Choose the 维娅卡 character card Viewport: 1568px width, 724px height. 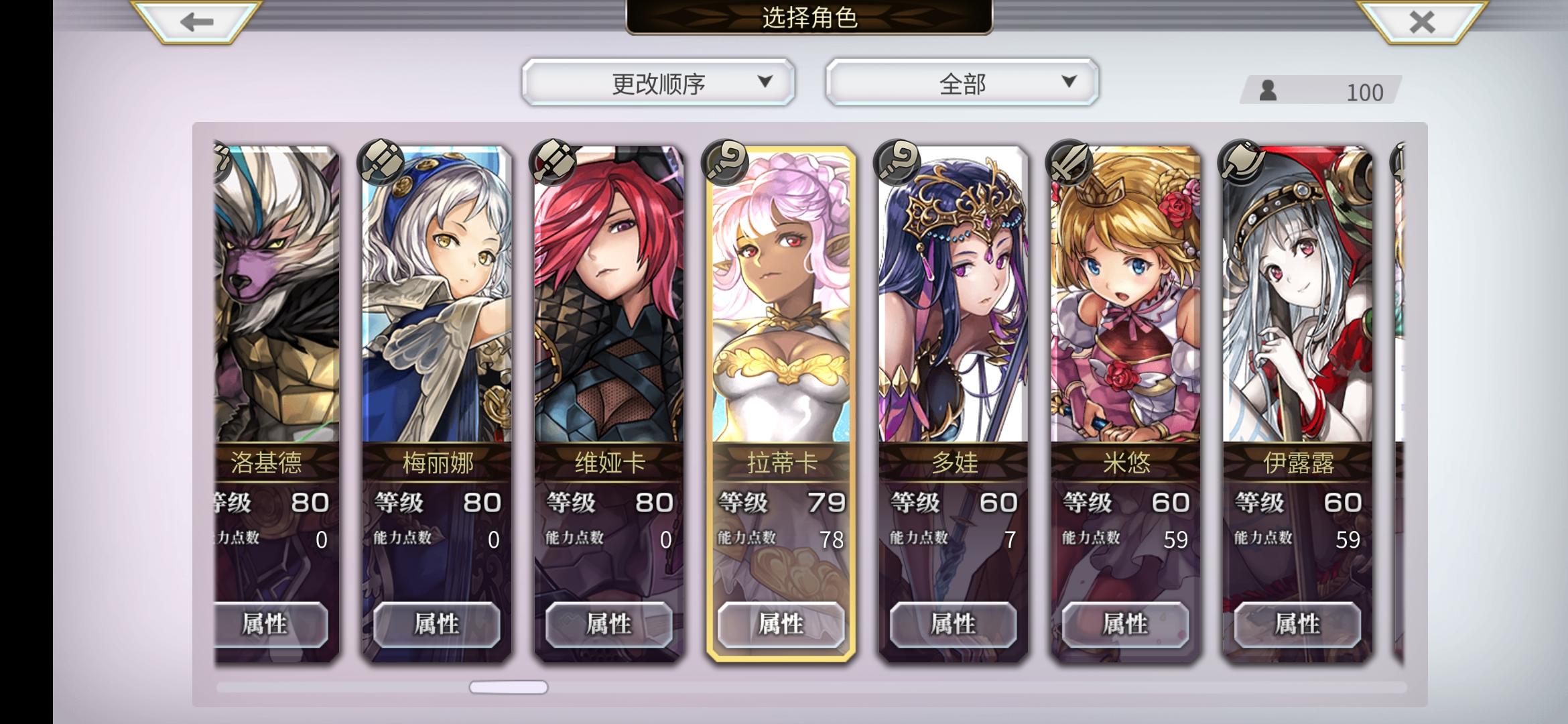click(609, 404)
